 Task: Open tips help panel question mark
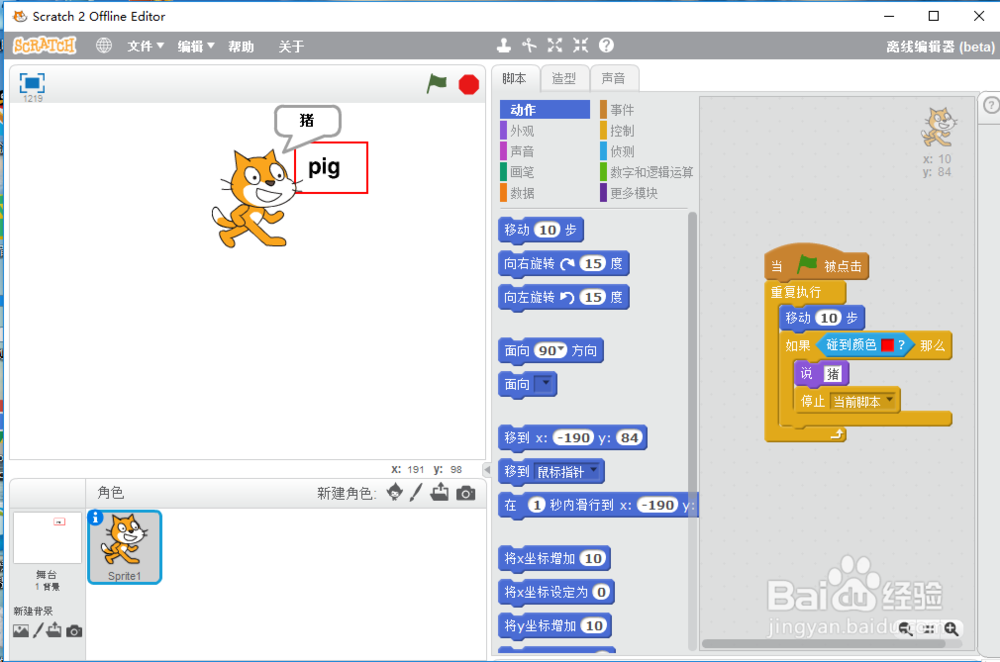[991, 105]
